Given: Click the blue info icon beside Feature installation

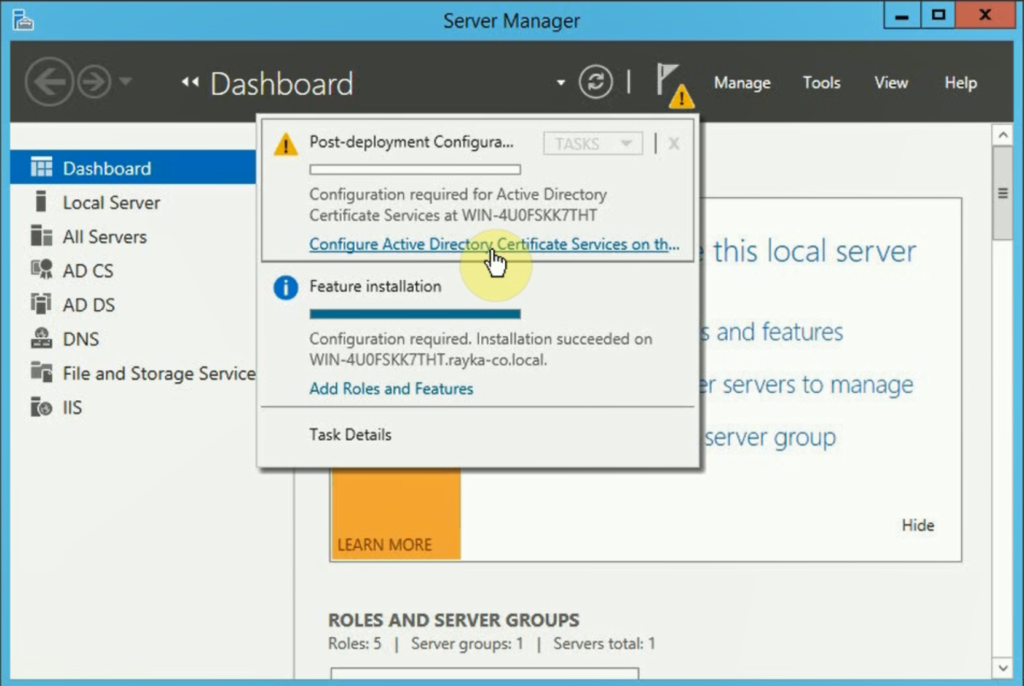Looking at the screenshot, I should tap(285, 287).
